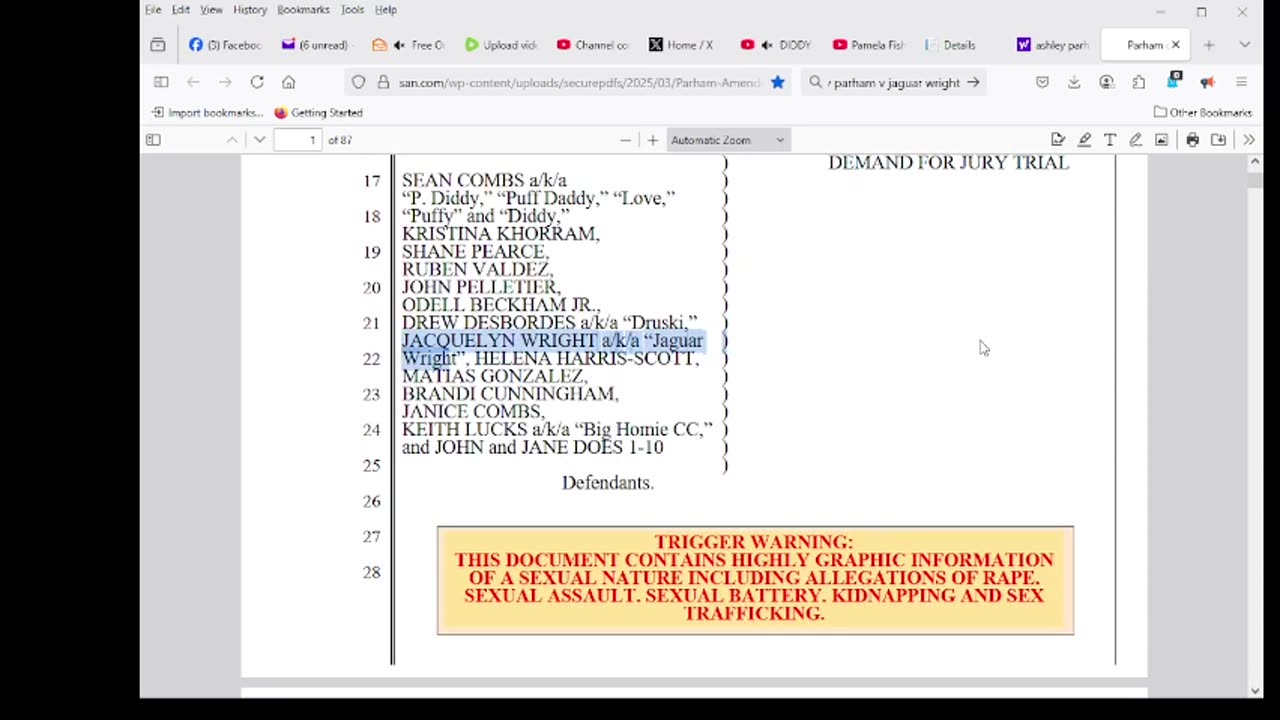This screenshot has width=1280, height=720.
Task: Switch to the Upload video tab
Action: click(x=501, y=45)
